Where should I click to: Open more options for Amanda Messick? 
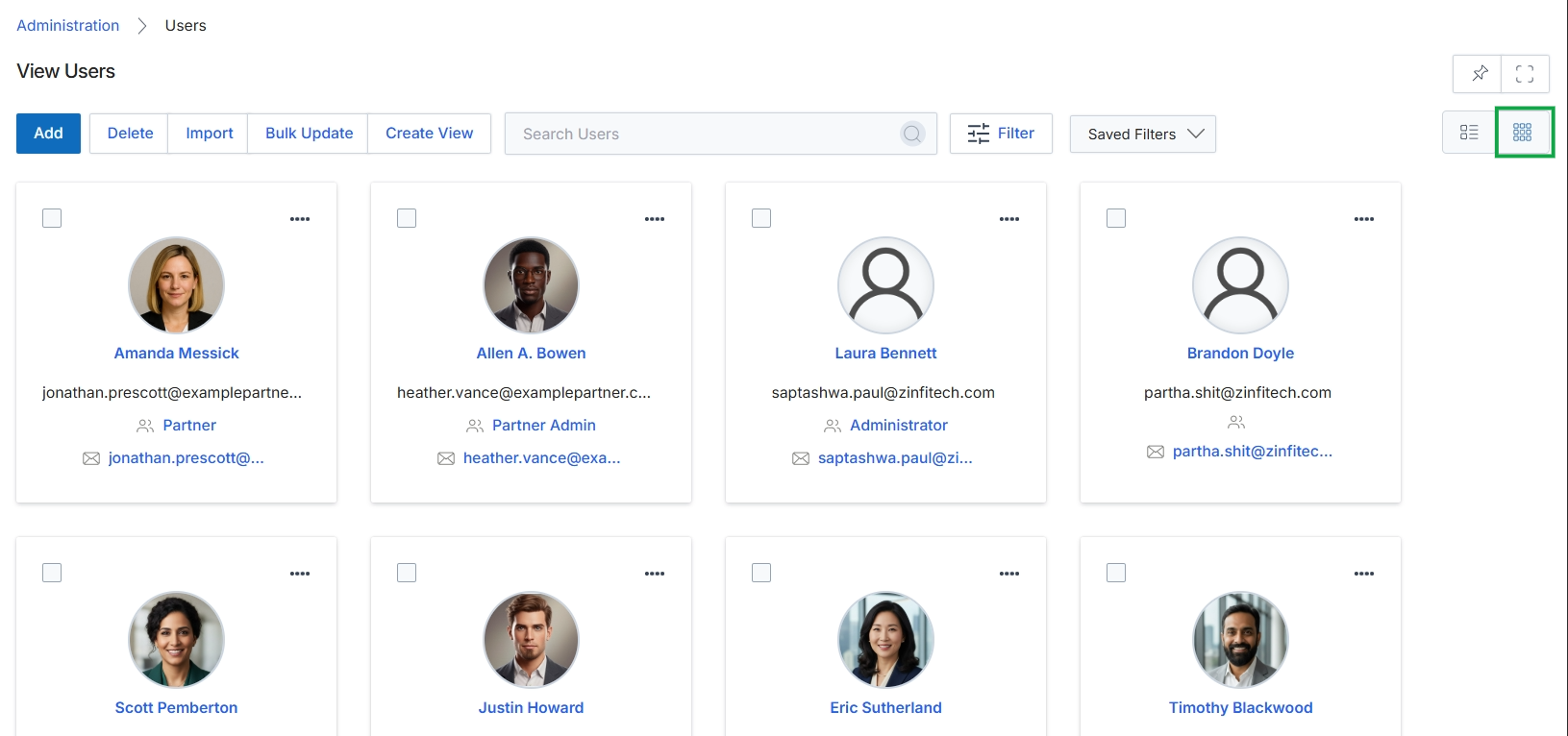pos(300,219)
